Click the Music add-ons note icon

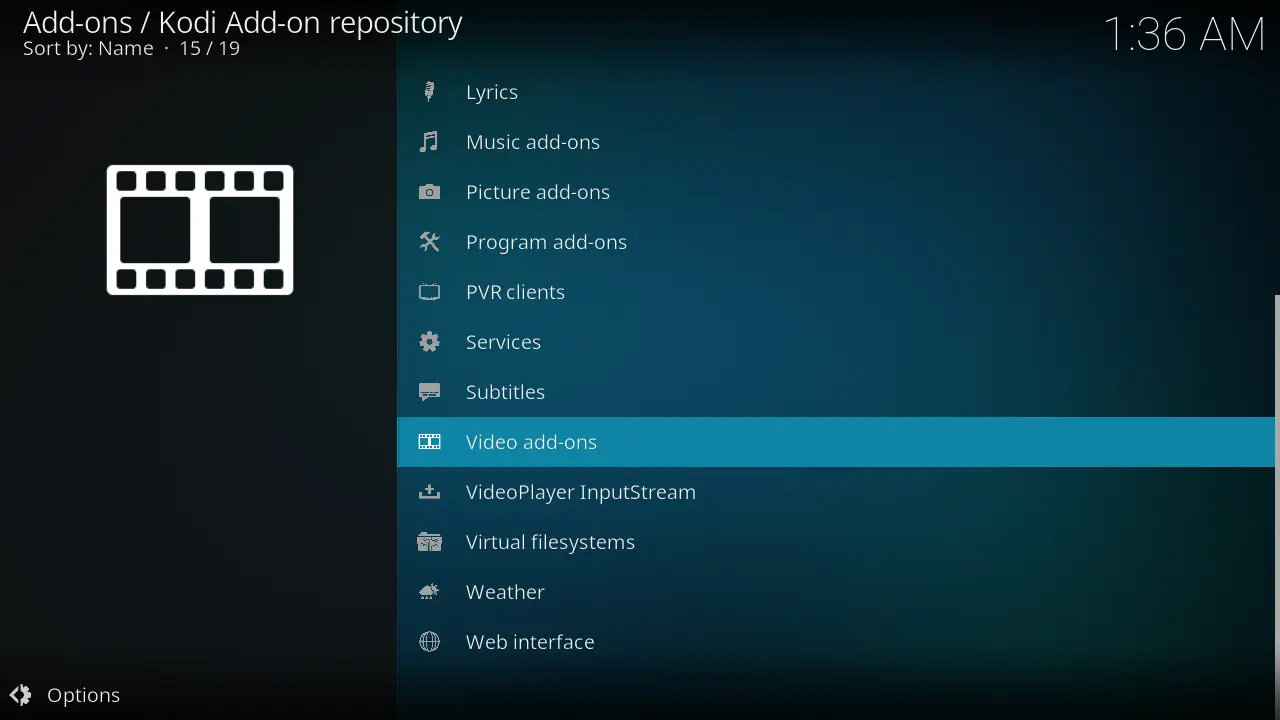[430, 142]
